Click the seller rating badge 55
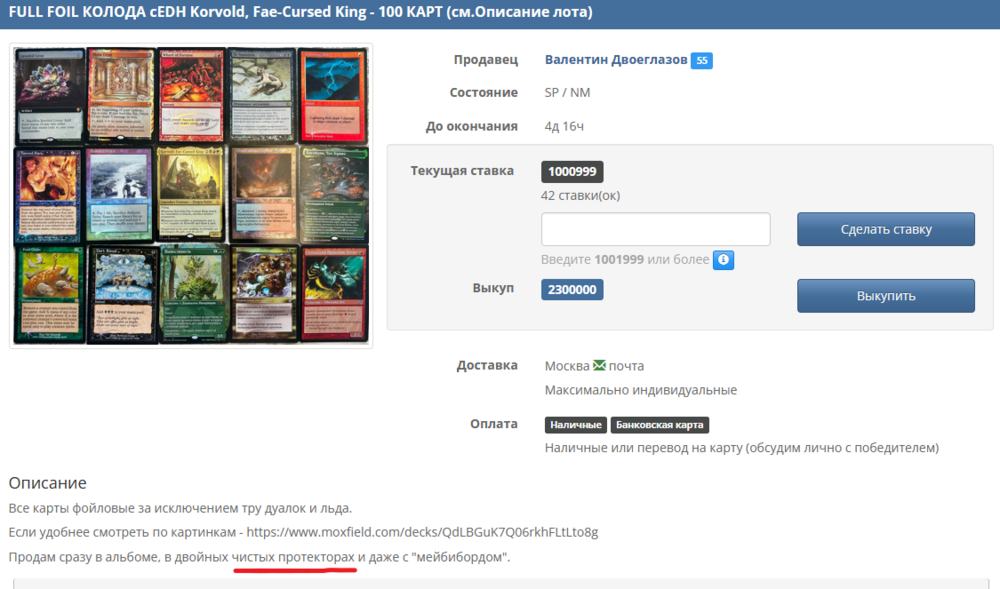 701,61
